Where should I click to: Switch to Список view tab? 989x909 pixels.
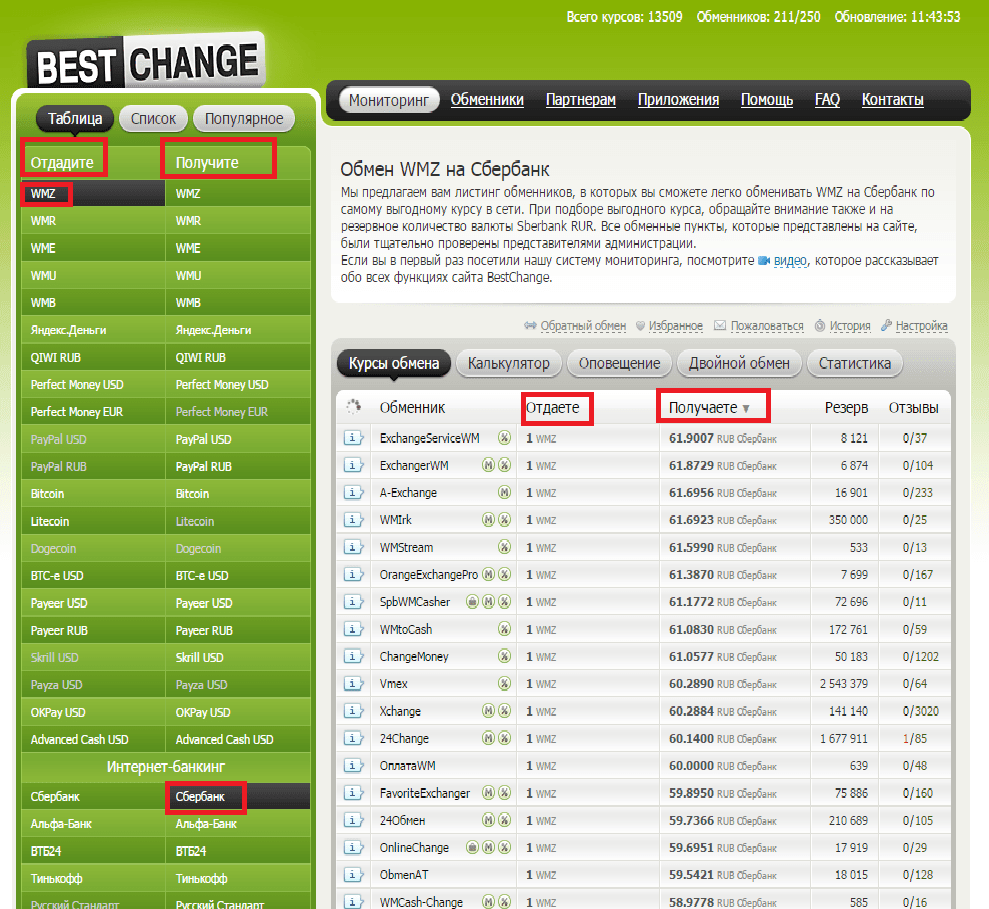pos(153,119)
